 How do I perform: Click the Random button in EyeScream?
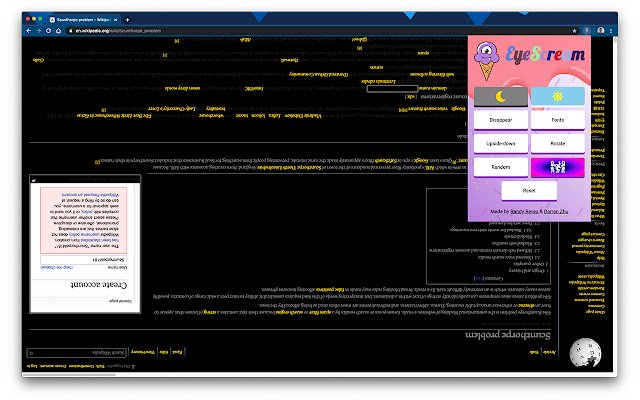point(500,167)
